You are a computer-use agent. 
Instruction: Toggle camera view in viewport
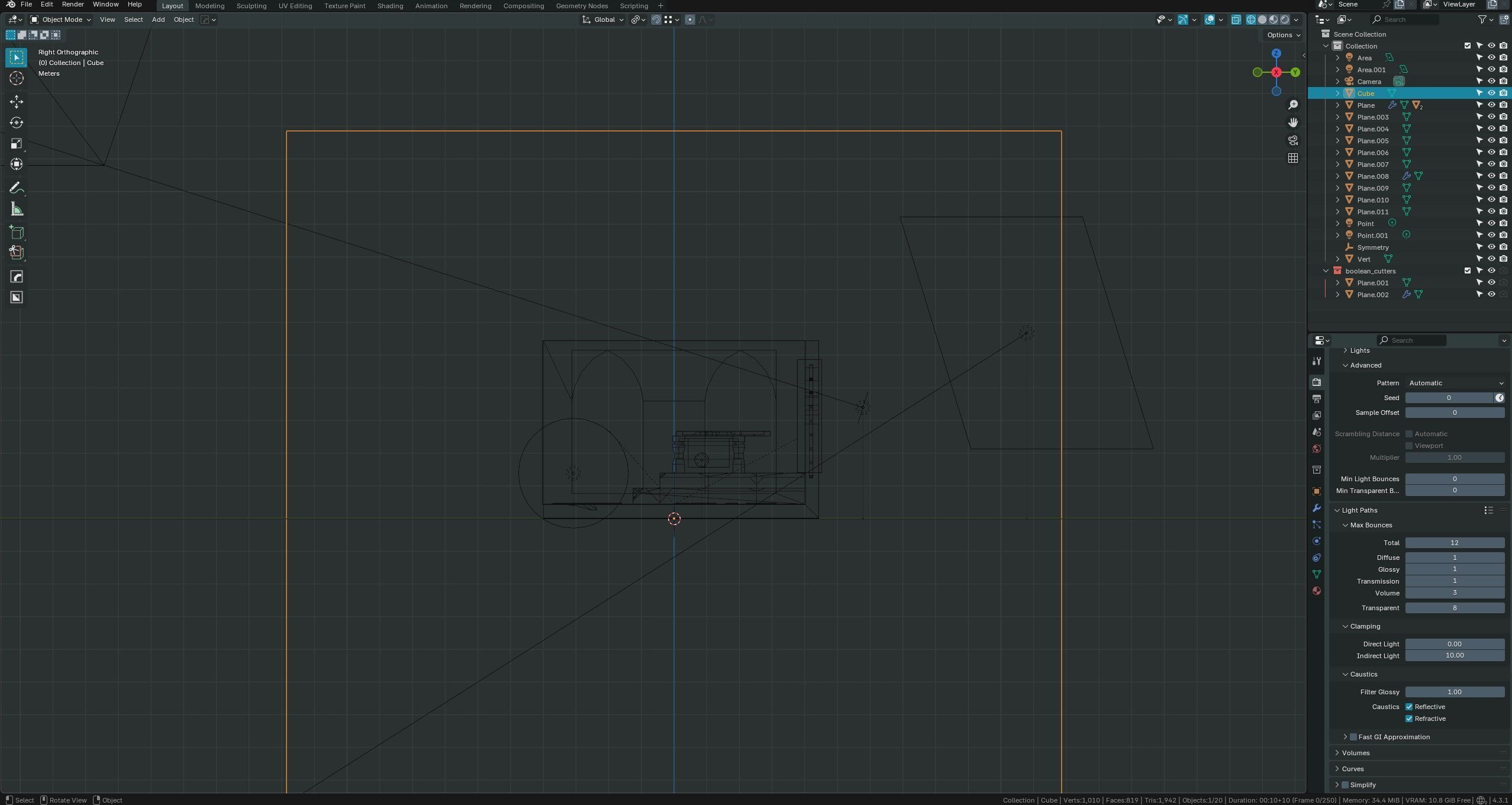click(1293, 140)
